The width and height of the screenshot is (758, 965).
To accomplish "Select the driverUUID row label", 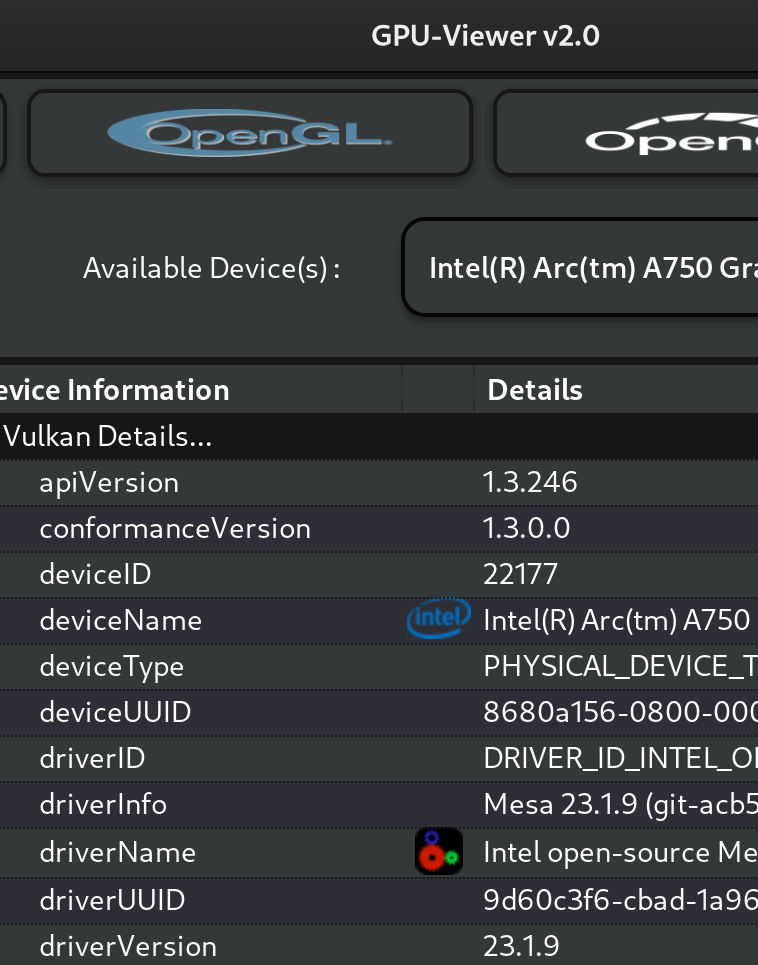I will [112, 900].
